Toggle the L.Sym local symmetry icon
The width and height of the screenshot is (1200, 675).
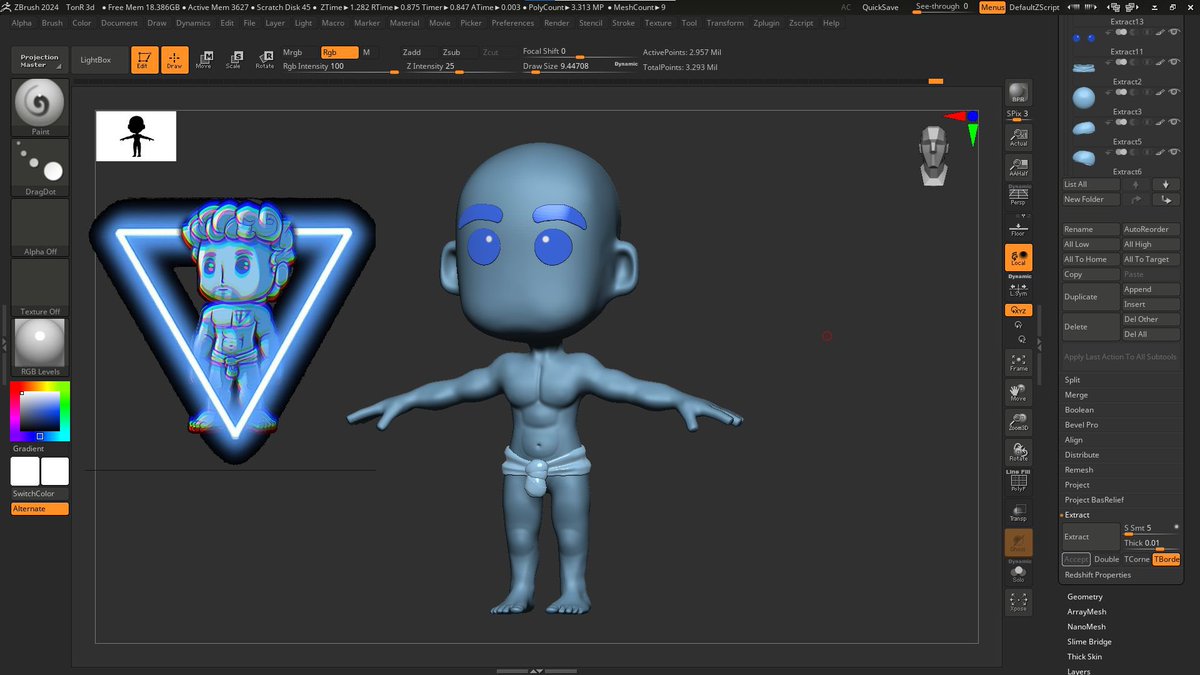(1018, 289)
